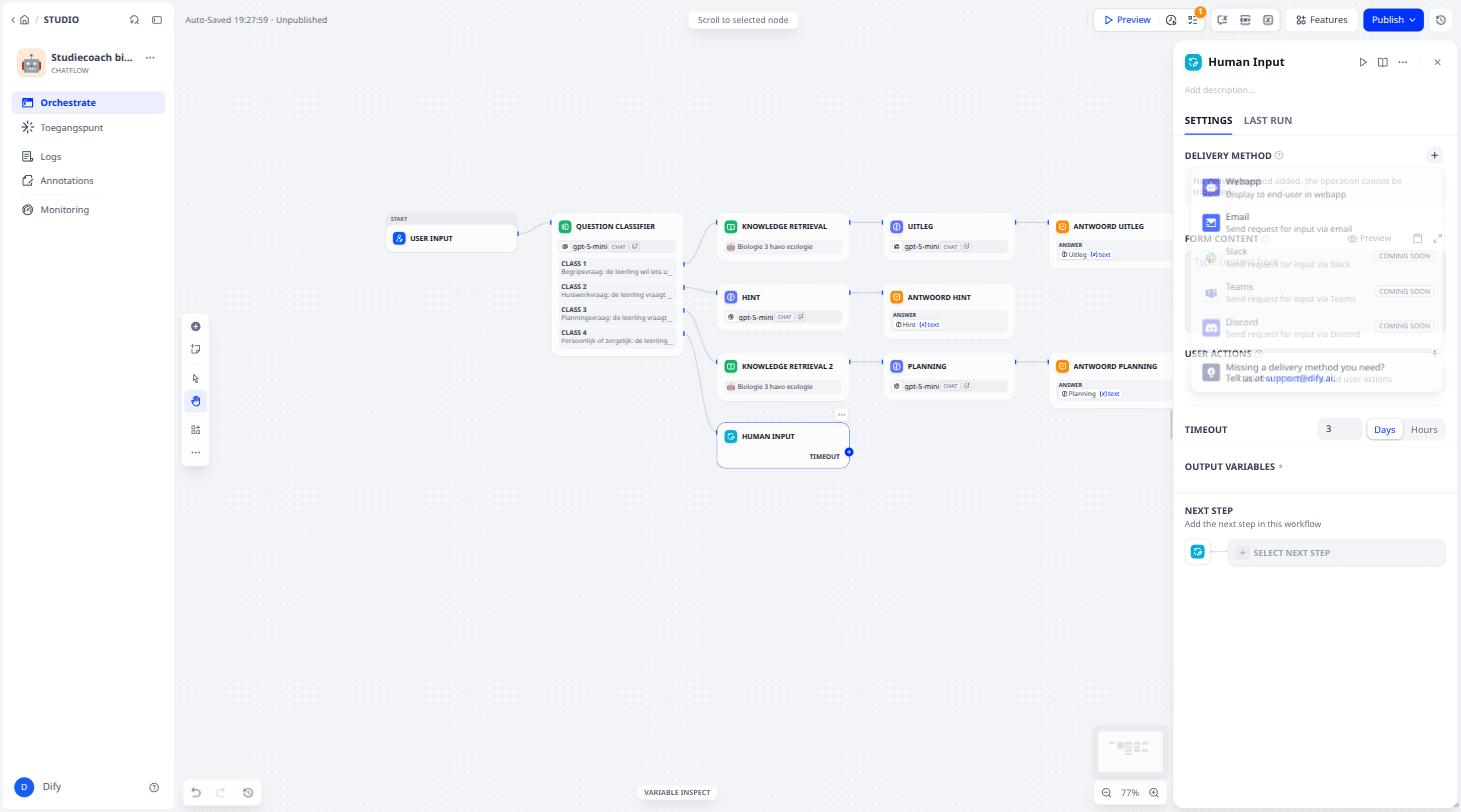Open help docs book icon in node panel
1461x812 pixels.
click(x=1383, y=62)
